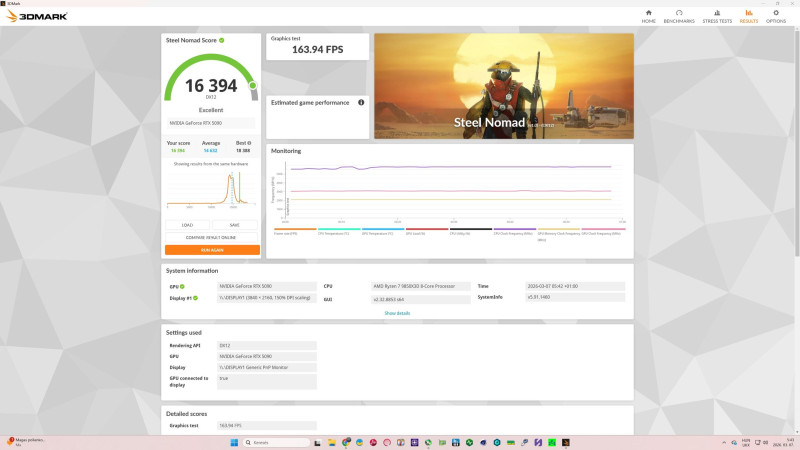Open File Explorer from taskbar
Viewport: 800px width, 450px height.
click(332, 442)
